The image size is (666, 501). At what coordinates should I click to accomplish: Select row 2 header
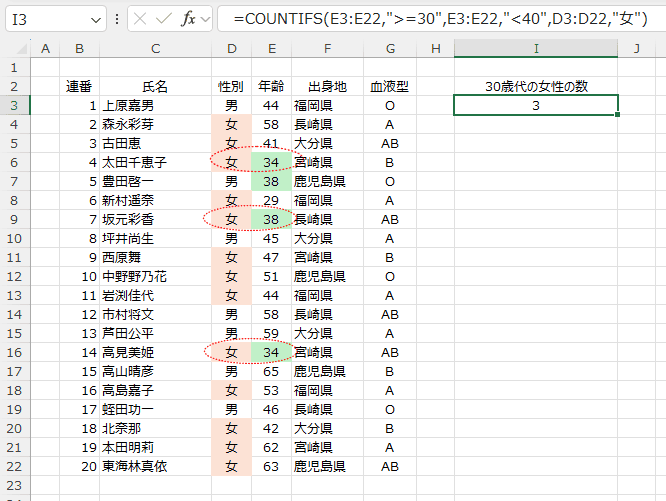(x=14, y=87)
